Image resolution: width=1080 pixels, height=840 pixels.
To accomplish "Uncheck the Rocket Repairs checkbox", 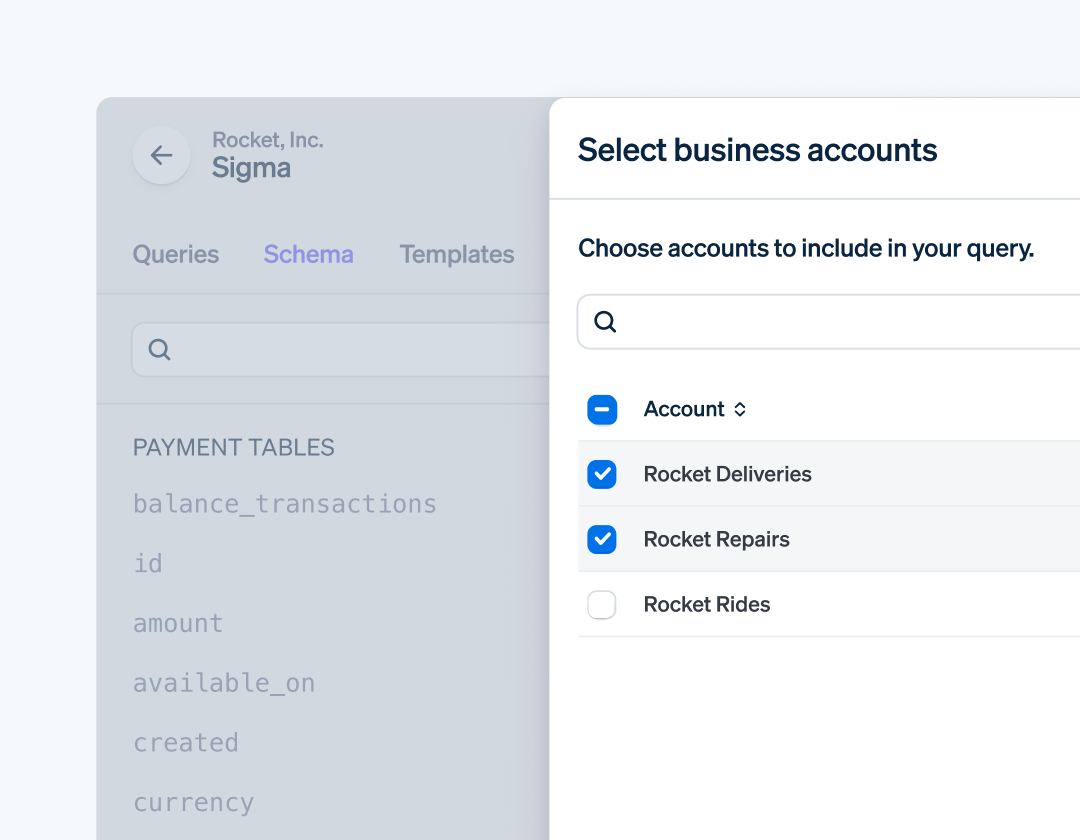I will pyautogui.click(x=602, y=539).
